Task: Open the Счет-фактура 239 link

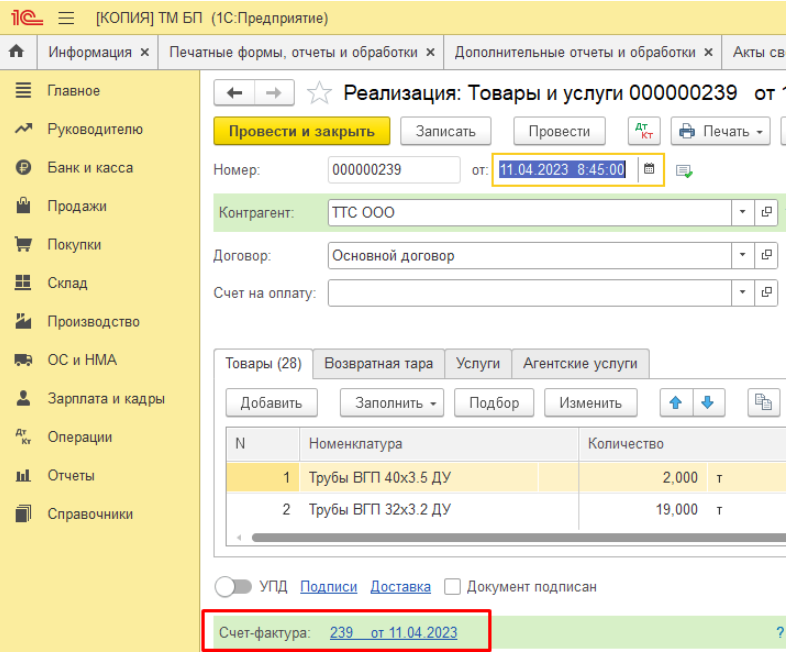Action: [393, 633]
